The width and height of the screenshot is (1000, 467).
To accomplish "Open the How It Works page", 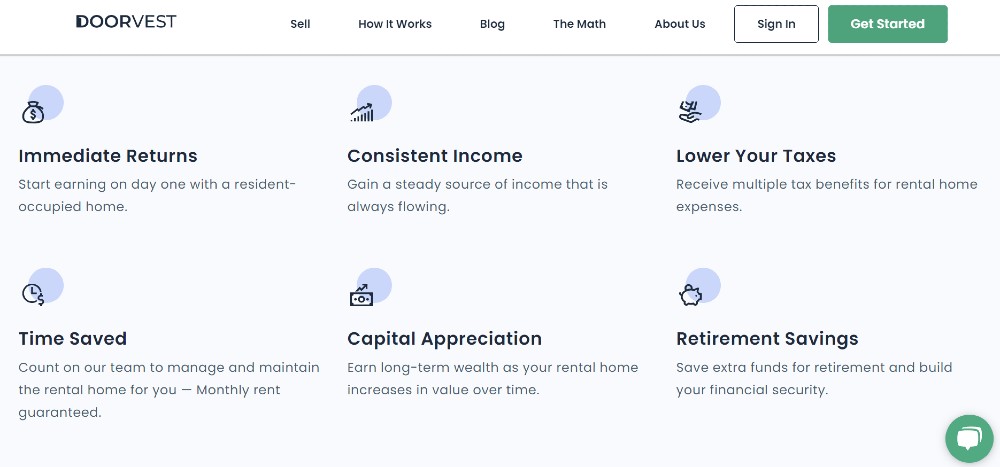I will pyautogui.click(x=395, y=24).
